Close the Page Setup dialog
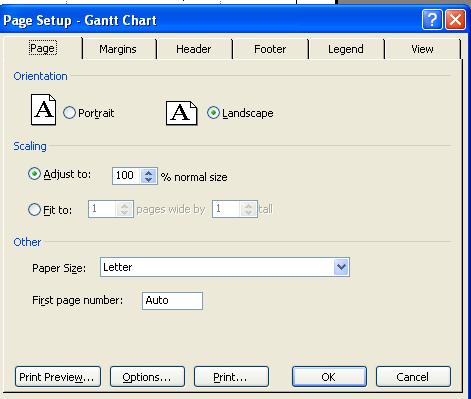The width and height of the screenshot is (471, 399). [x=456, y=20]
